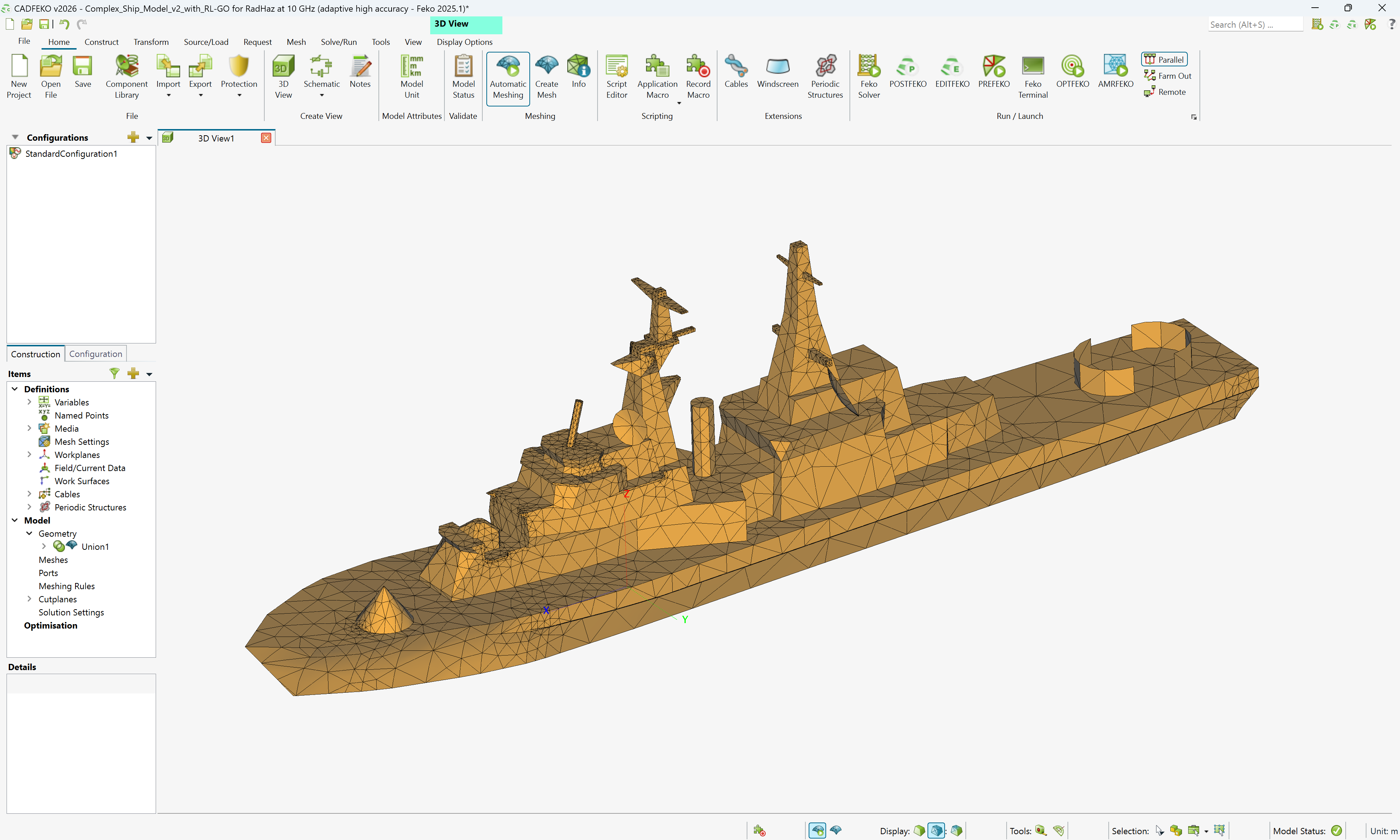
Task: Select StandardConfiguration1 in configurations list
Action: (71, 153)
